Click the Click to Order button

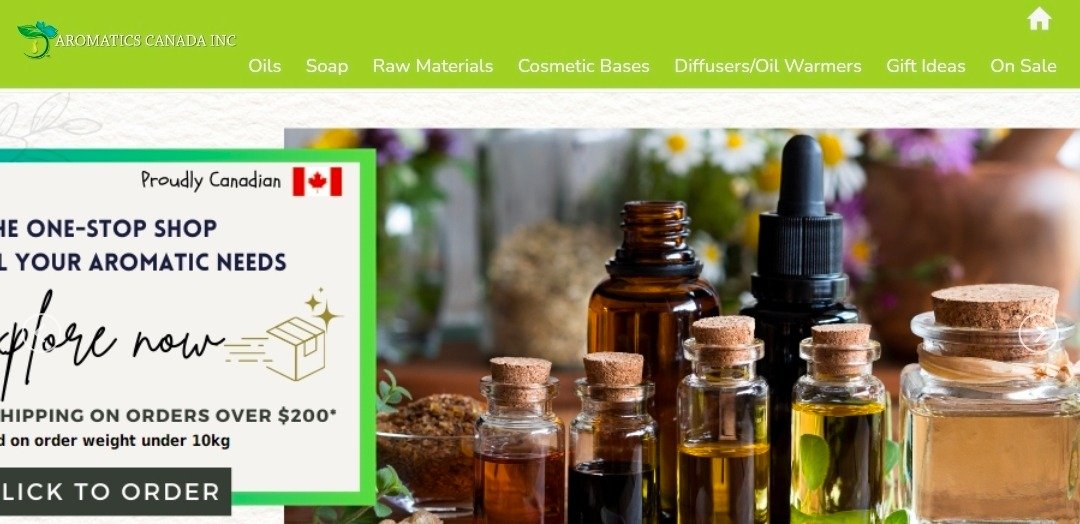114,492
